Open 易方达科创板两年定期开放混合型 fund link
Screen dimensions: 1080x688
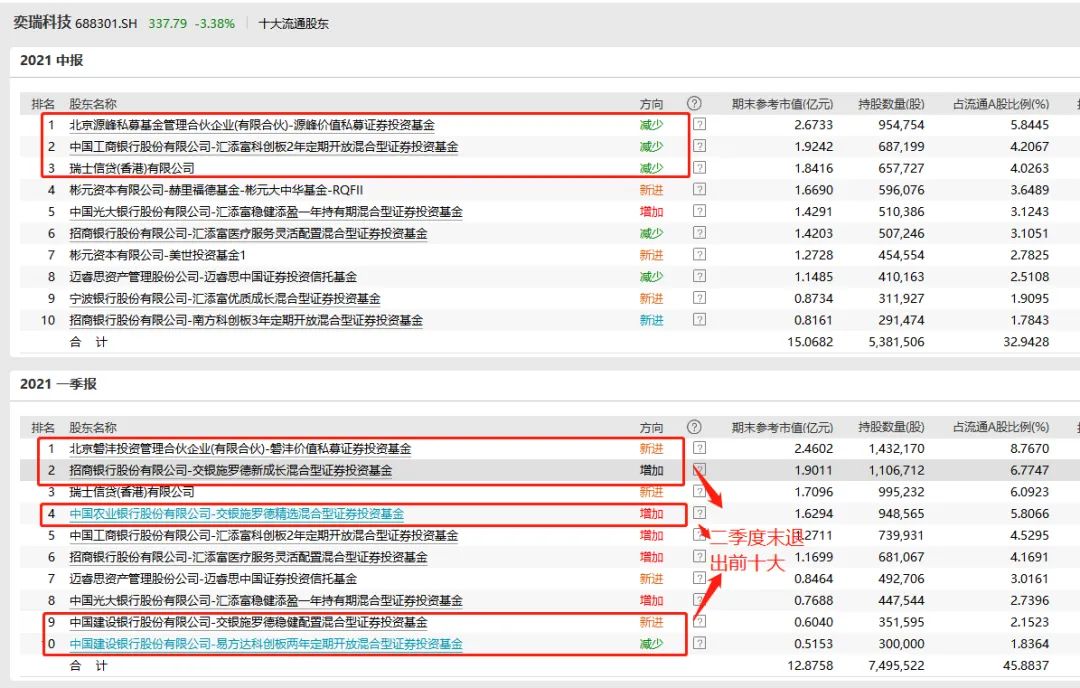tap(266, 644)
